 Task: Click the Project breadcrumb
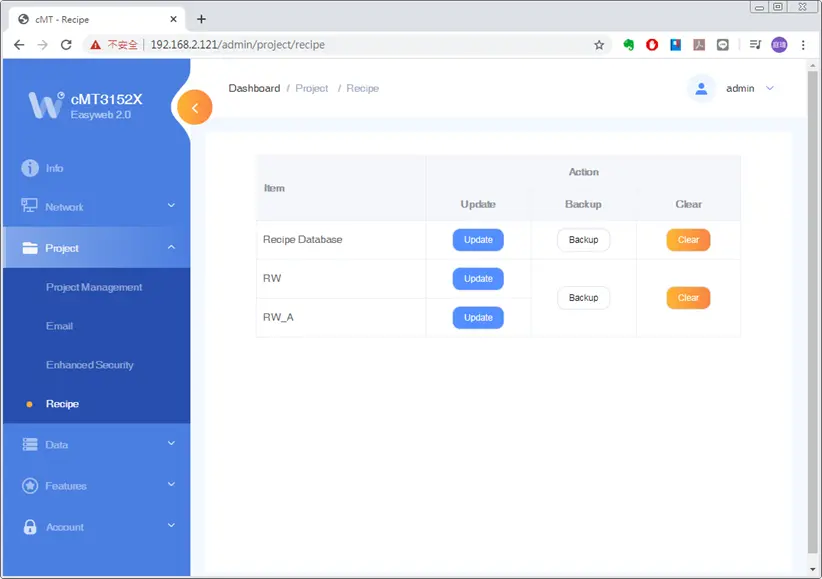pyautogui.click(x=312, y=88)
